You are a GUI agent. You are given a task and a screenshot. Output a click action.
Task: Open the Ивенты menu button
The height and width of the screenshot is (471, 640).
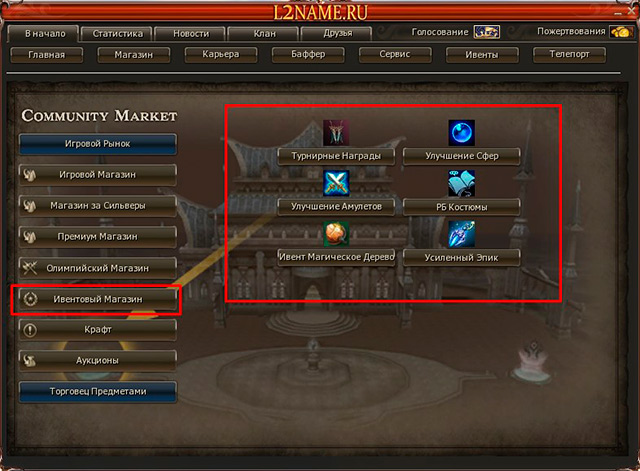pos(482,55)
